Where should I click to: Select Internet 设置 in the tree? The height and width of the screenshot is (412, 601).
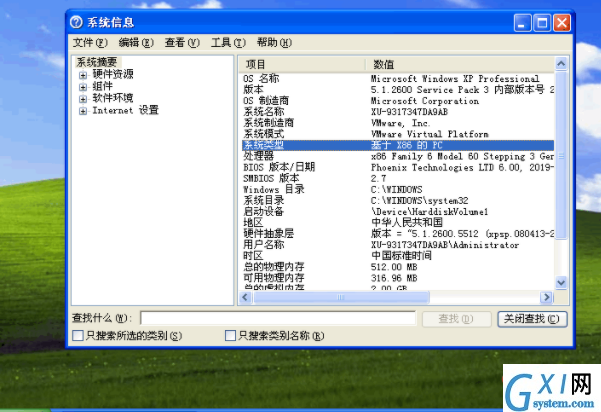(125, 110)
